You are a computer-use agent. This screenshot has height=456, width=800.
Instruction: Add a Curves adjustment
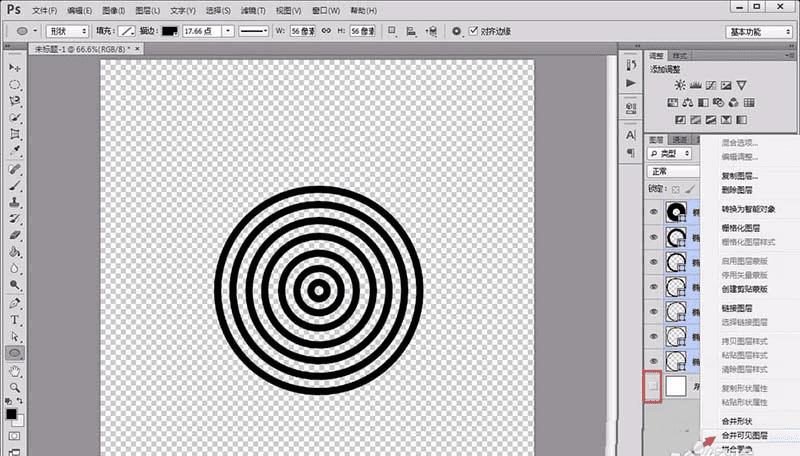[x=711, y=85]
